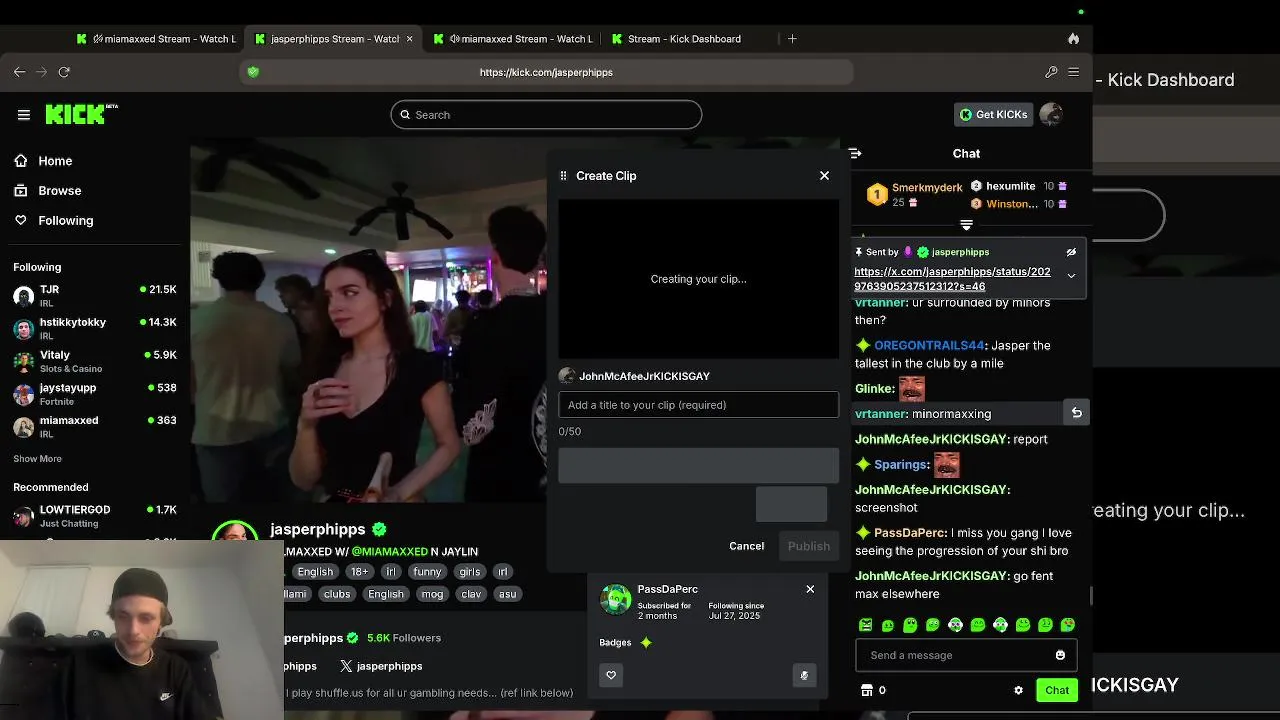Click the 18+ tag
This screenshot has width=1280, height=720.
coord(359,572)
